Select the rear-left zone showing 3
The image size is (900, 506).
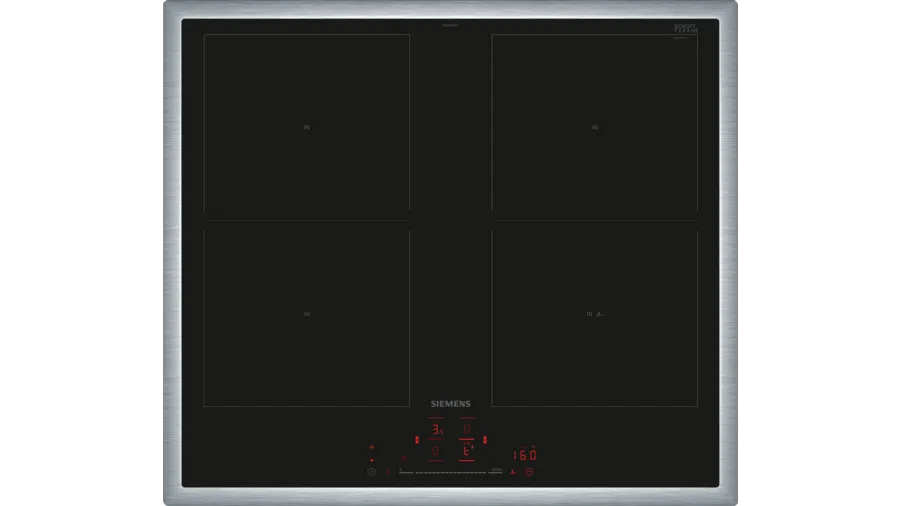436,429
